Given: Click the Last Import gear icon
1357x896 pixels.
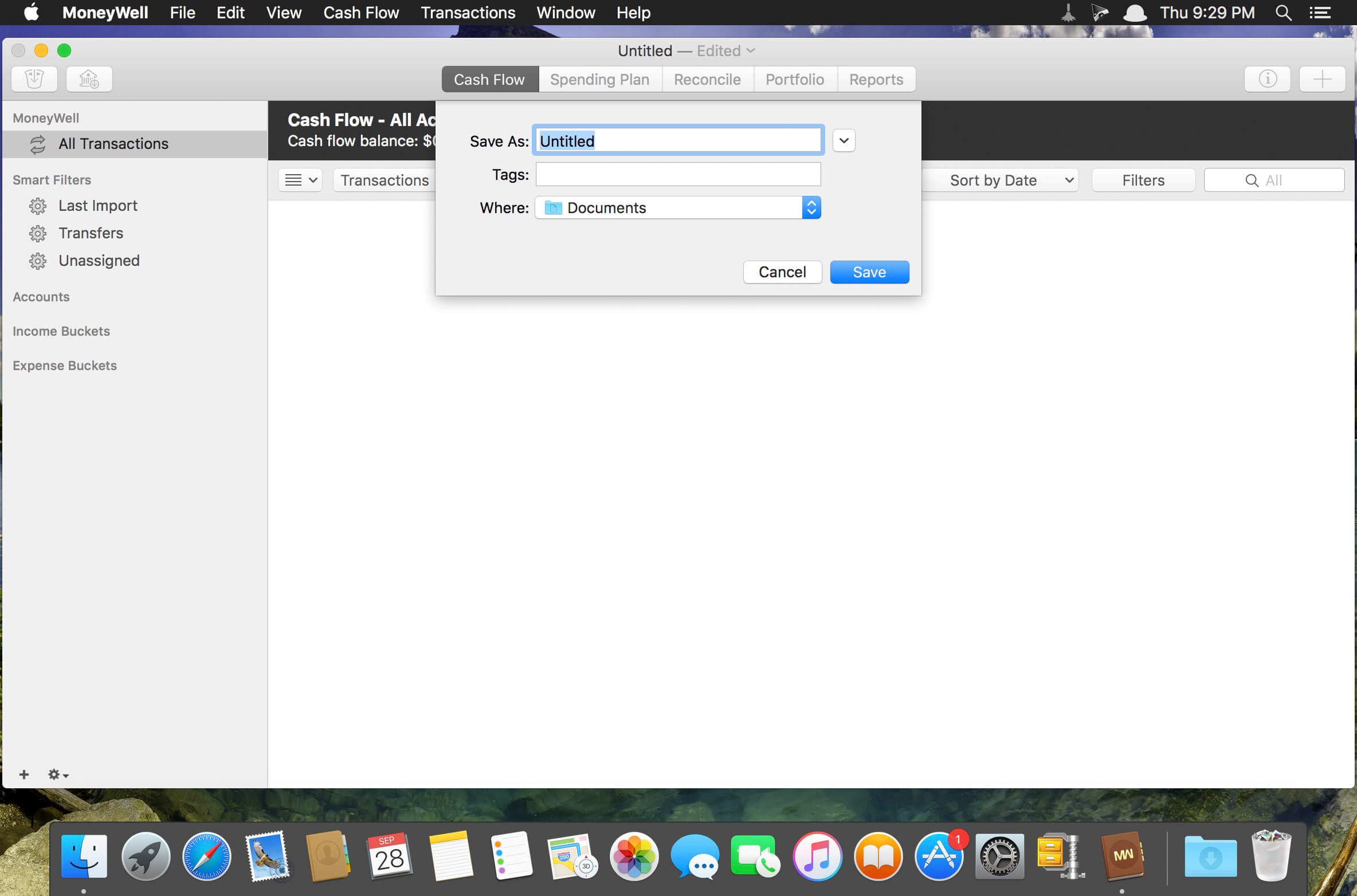Looking at the screenshot, I should [38, 206].
